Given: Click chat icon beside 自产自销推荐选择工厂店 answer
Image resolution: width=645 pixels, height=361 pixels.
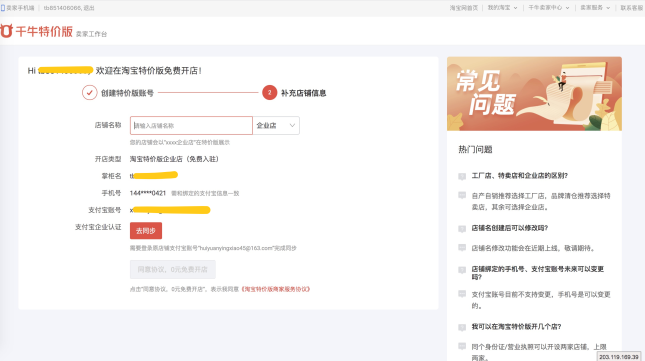Looking at the screenshot, I should click(x=462, y=196).
